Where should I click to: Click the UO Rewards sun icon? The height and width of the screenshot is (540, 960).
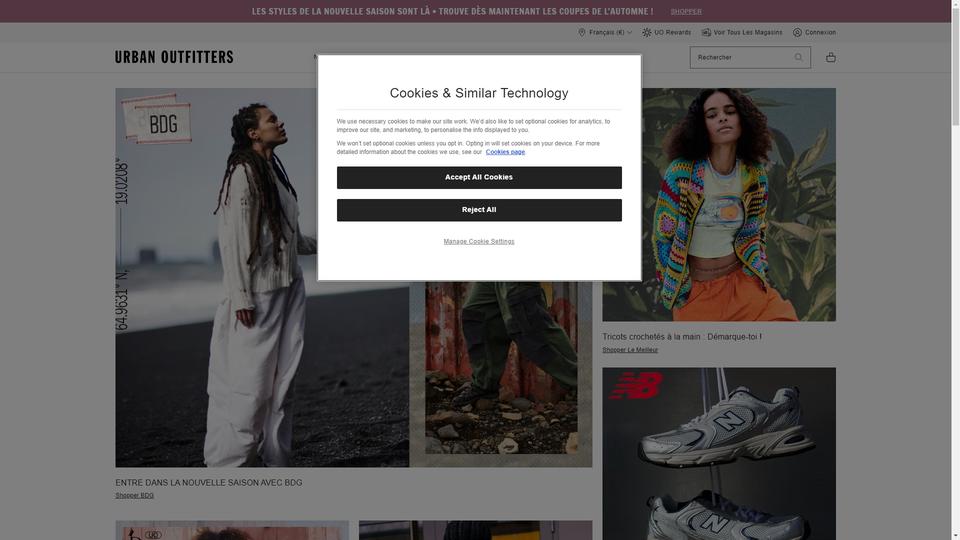[647, 32]
